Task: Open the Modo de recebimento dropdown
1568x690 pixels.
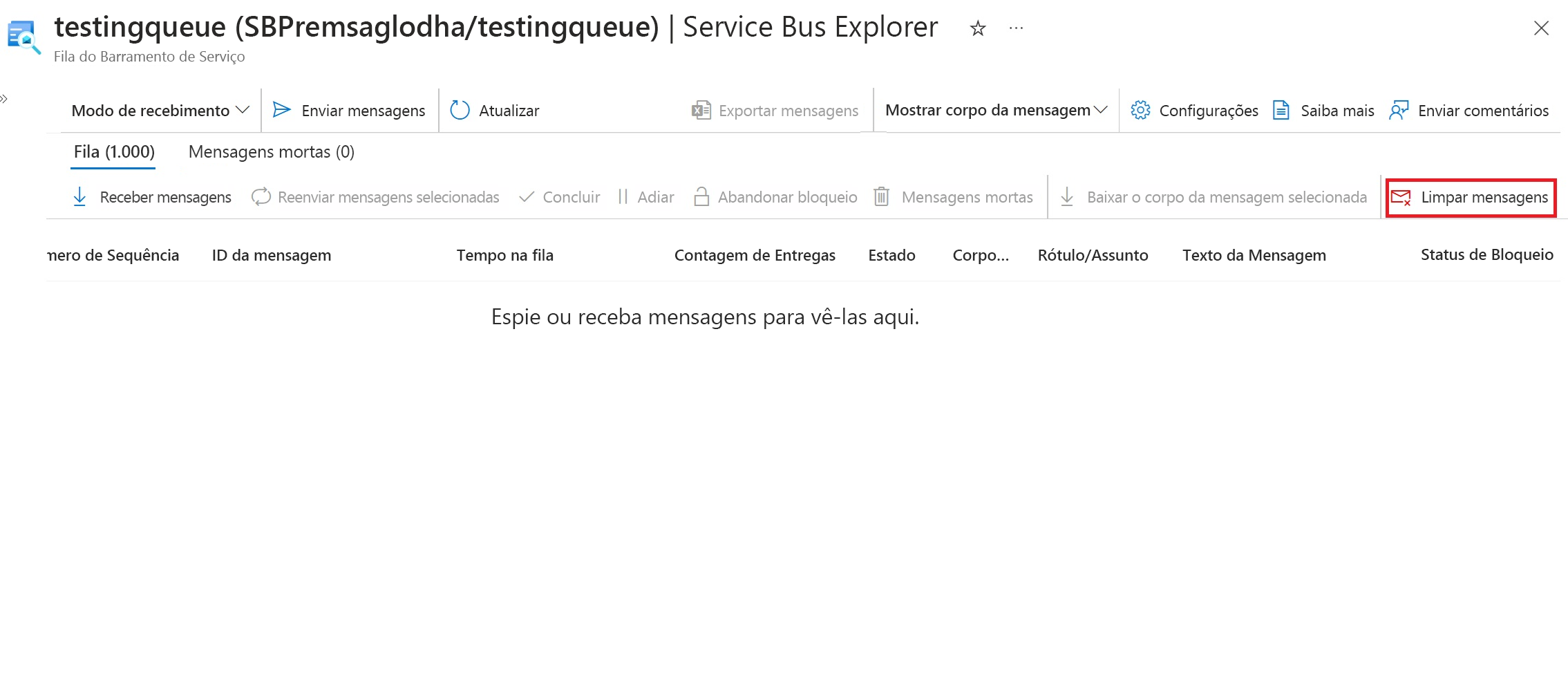Action: click(160, 111)
